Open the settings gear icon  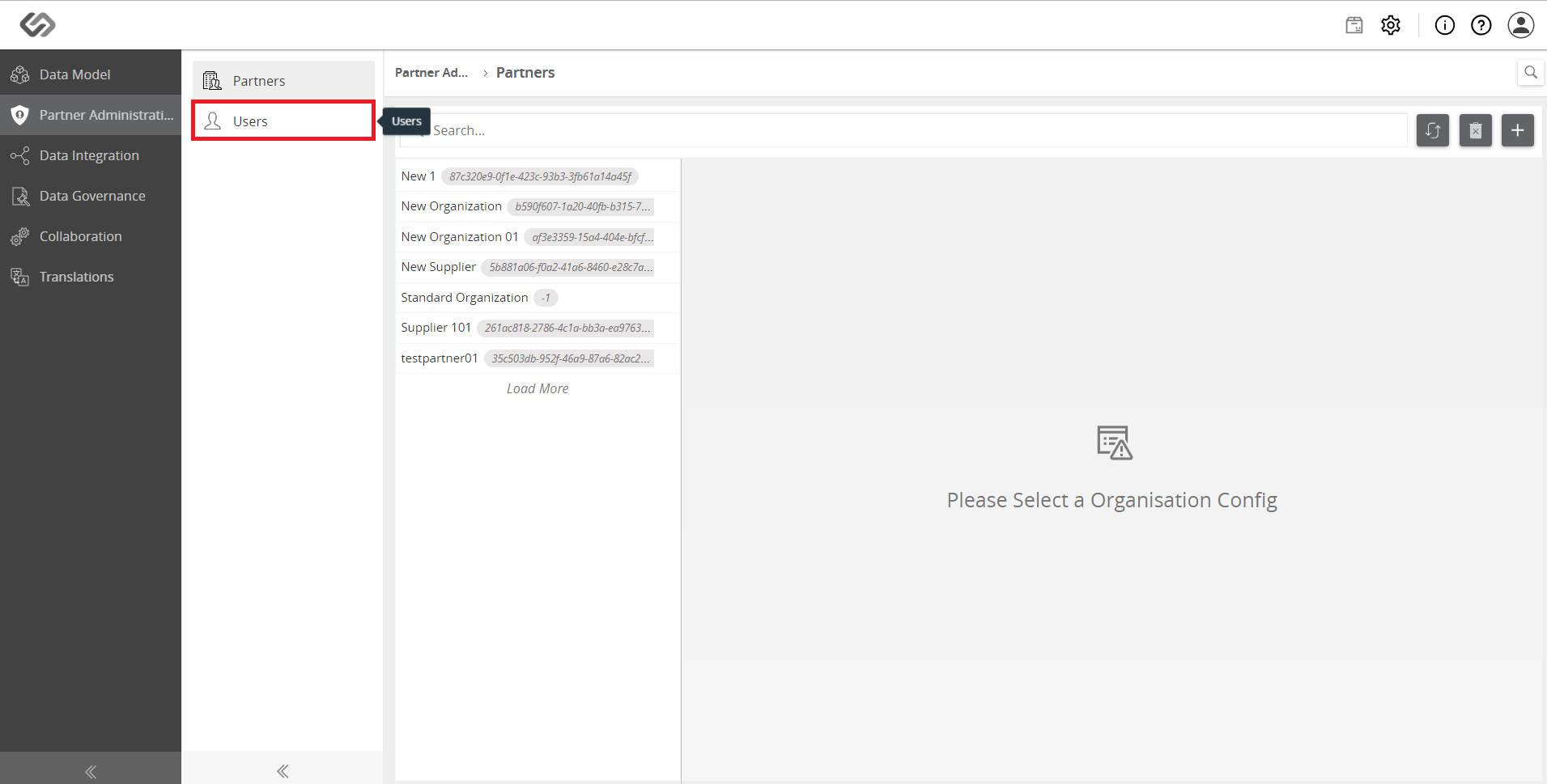coord(1391,25)
